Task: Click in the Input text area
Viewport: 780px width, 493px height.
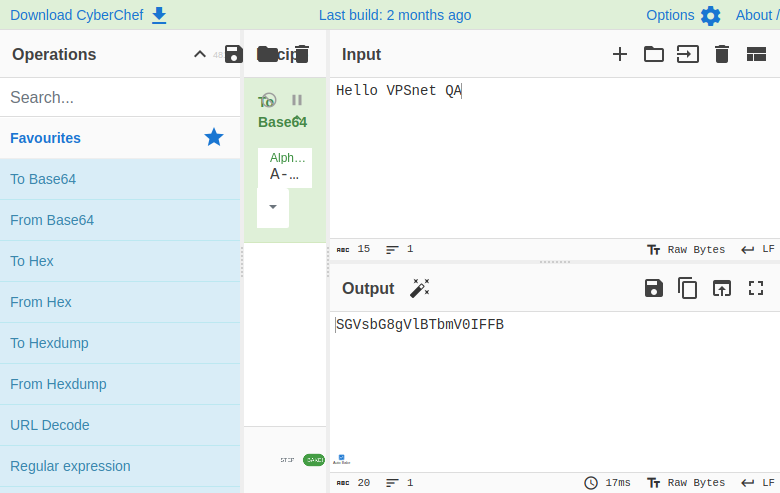Action: pos(555,158)
